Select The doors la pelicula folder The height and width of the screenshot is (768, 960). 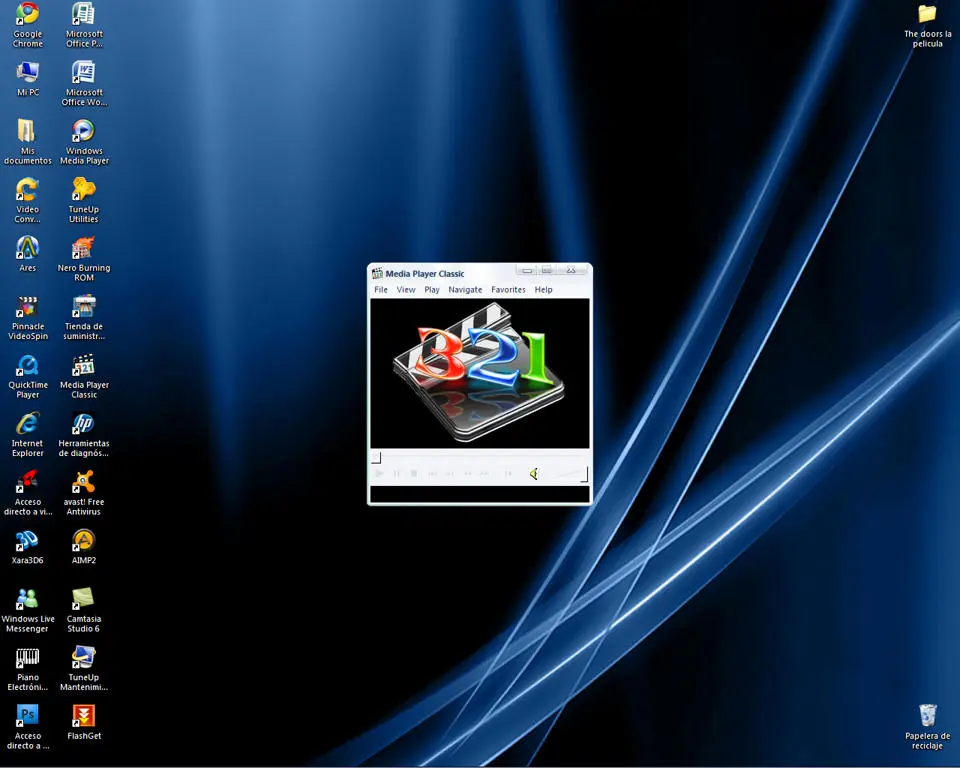928,26
